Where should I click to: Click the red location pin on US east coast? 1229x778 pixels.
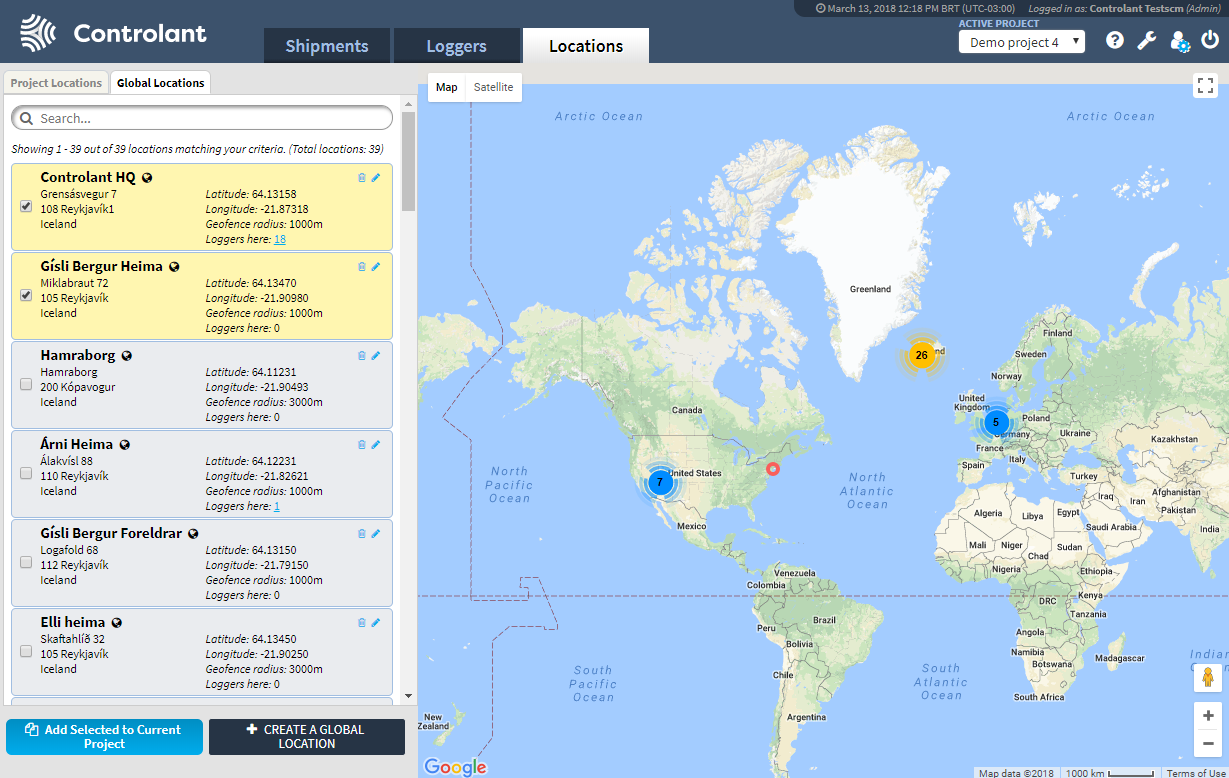click(772, 468)
